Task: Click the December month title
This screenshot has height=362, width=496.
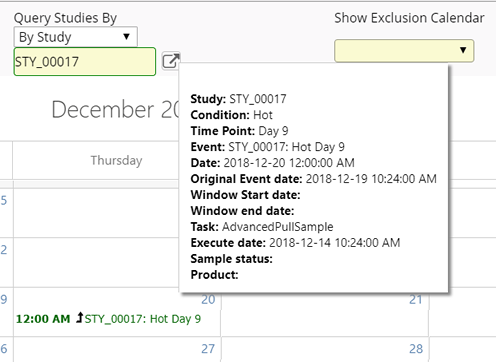Action: point(103,109)
